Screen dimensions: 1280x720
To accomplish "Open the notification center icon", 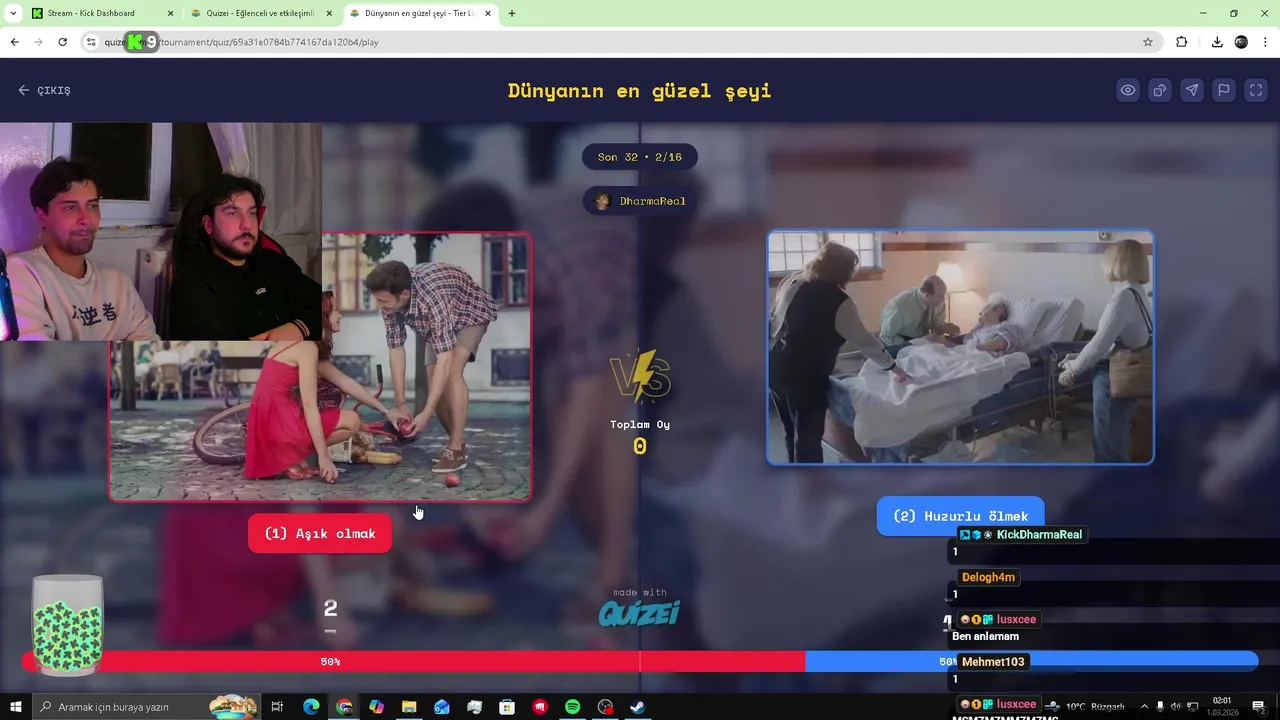I will pos(1259,707).
